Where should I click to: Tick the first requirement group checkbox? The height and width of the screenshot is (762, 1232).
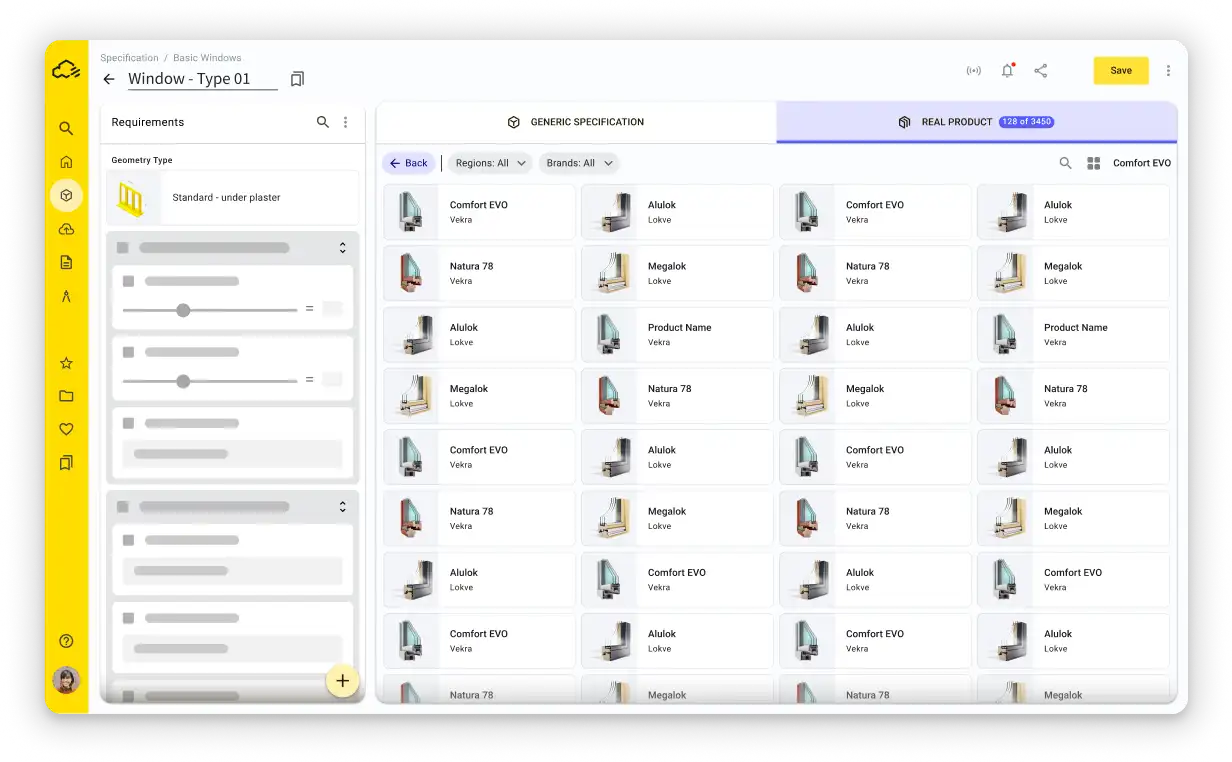[123, 248]
